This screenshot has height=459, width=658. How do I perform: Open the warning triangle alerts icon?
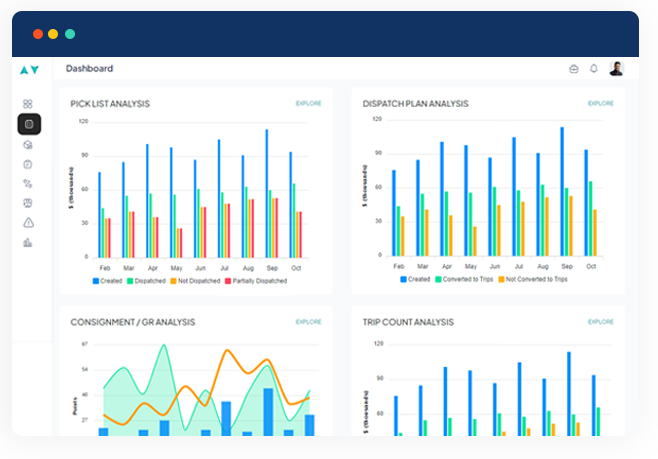tap(28, 222)
